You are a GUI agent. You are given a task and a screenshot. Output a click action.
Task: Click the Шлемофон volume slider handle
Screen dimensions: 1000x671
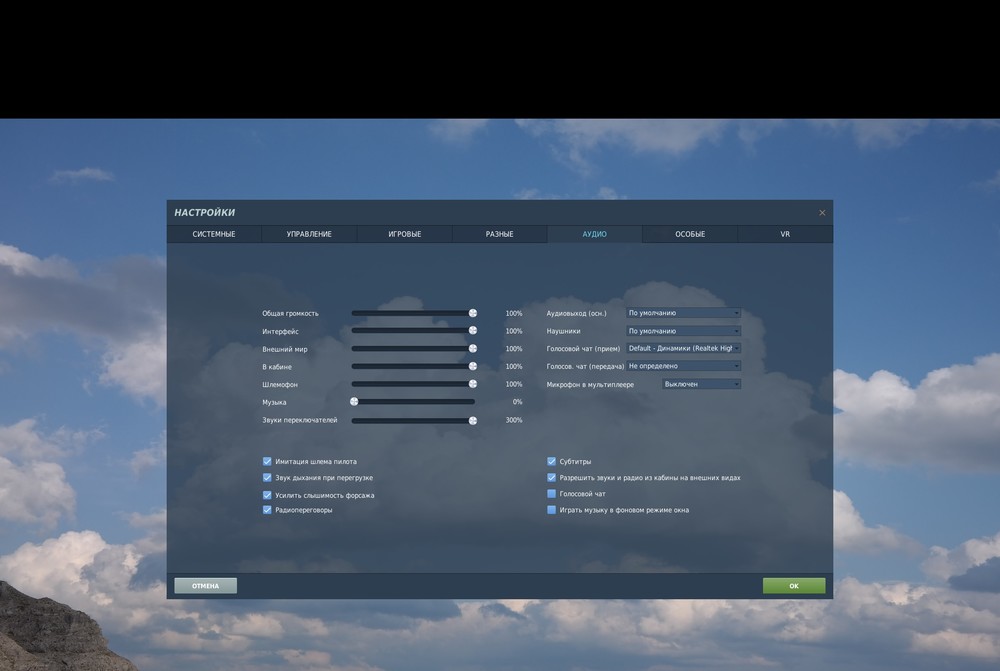pos(473,384)
